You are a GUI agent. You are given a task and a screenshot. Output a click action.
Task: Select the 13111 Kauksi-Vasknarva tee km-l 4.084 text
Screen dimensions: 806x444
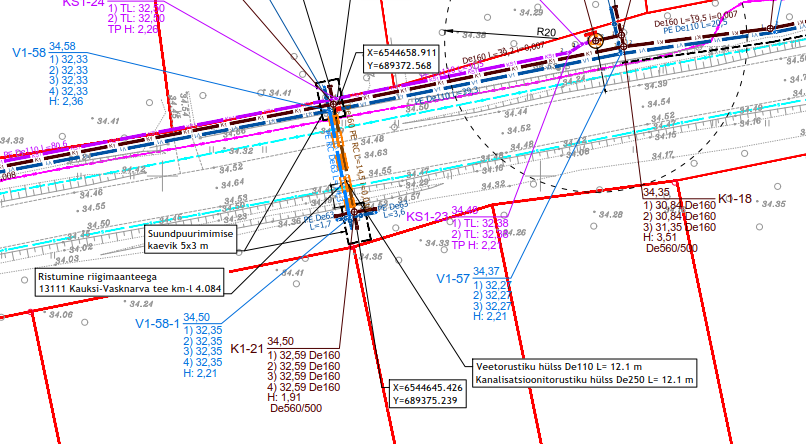[x=130, y=289]
